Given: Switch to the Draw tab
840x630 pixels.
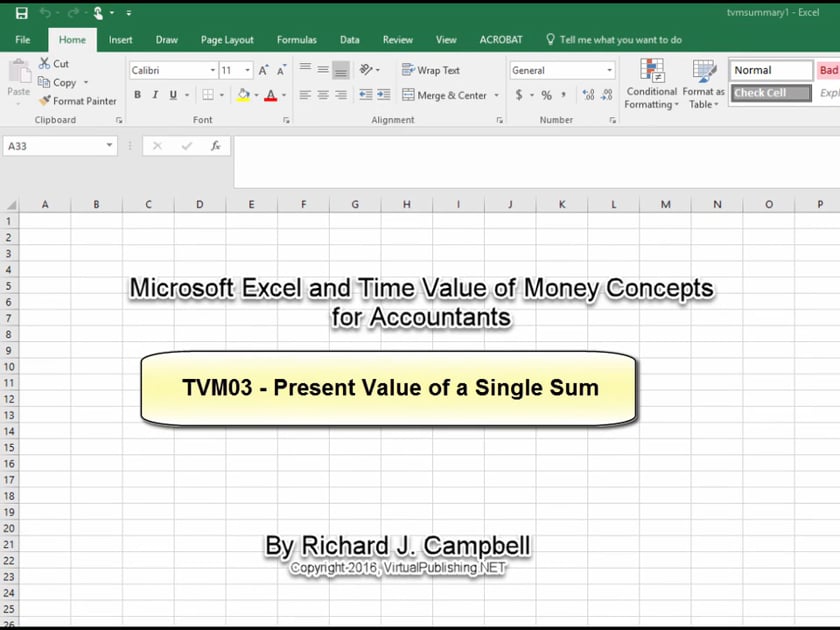Looking at the screenshot, I should click(x=167, y=40).
